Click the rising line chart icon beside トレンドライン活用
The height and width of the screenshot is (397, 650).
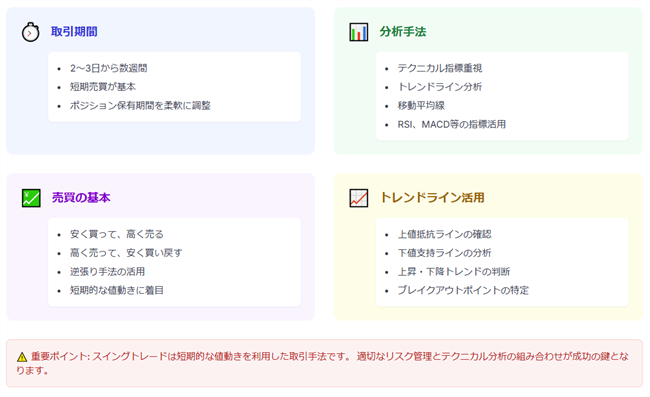(x=359, y=198)
